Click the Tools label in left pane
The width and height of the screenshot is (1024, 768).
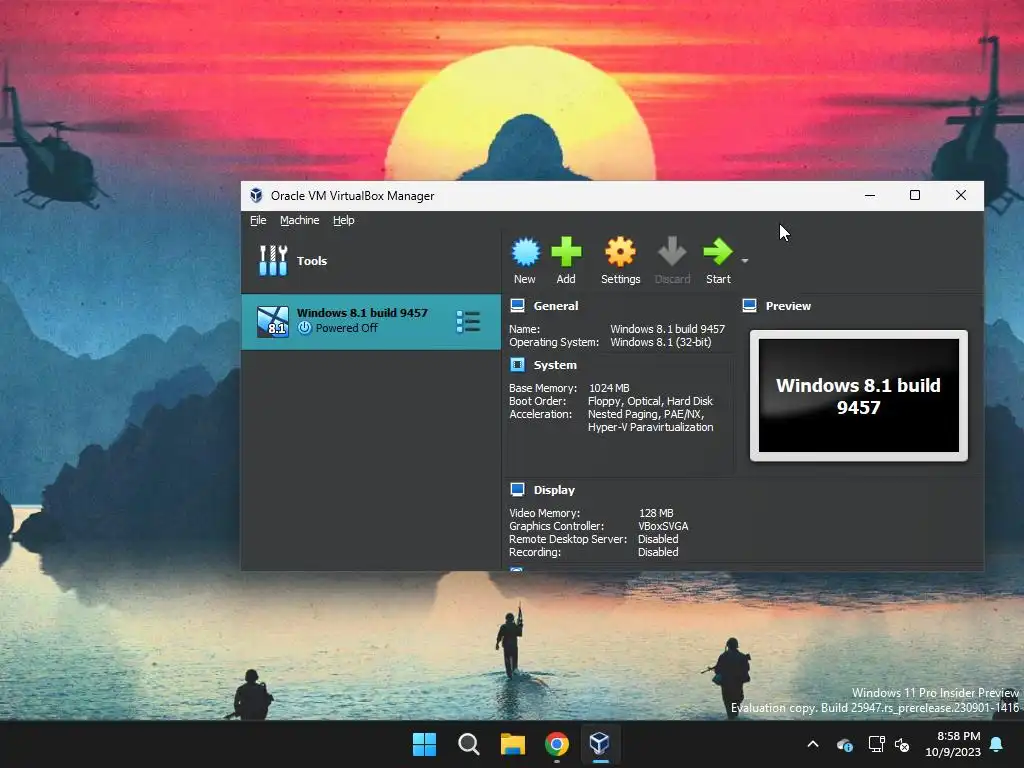(312, 261)
